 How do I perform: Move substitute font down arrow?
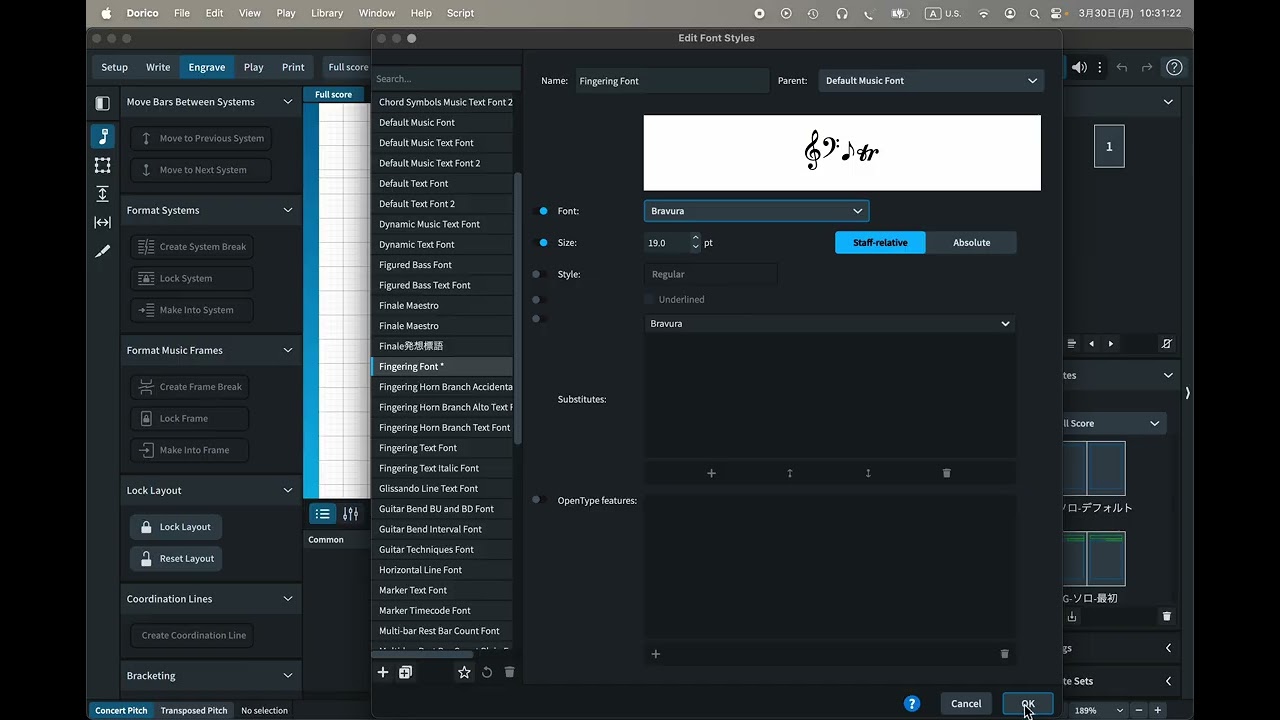(x=867, y=473)
